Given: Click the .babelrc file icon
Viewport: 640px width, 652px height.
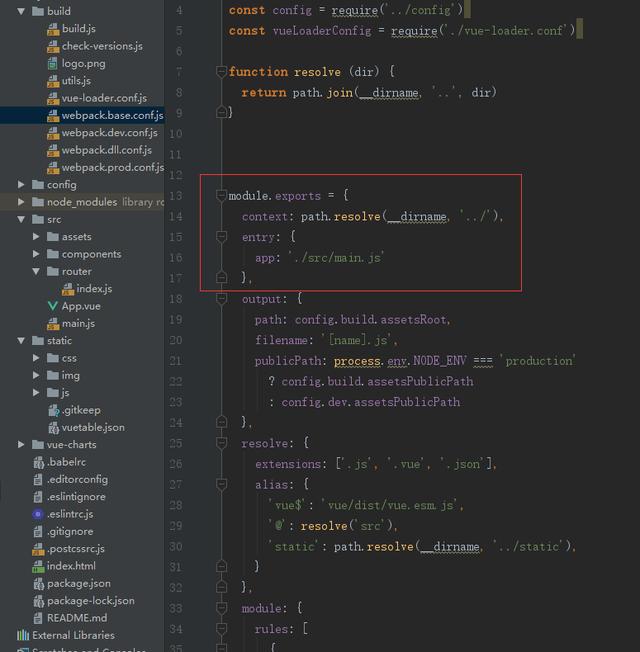Looking at the screenshot, I should [38, 462].
